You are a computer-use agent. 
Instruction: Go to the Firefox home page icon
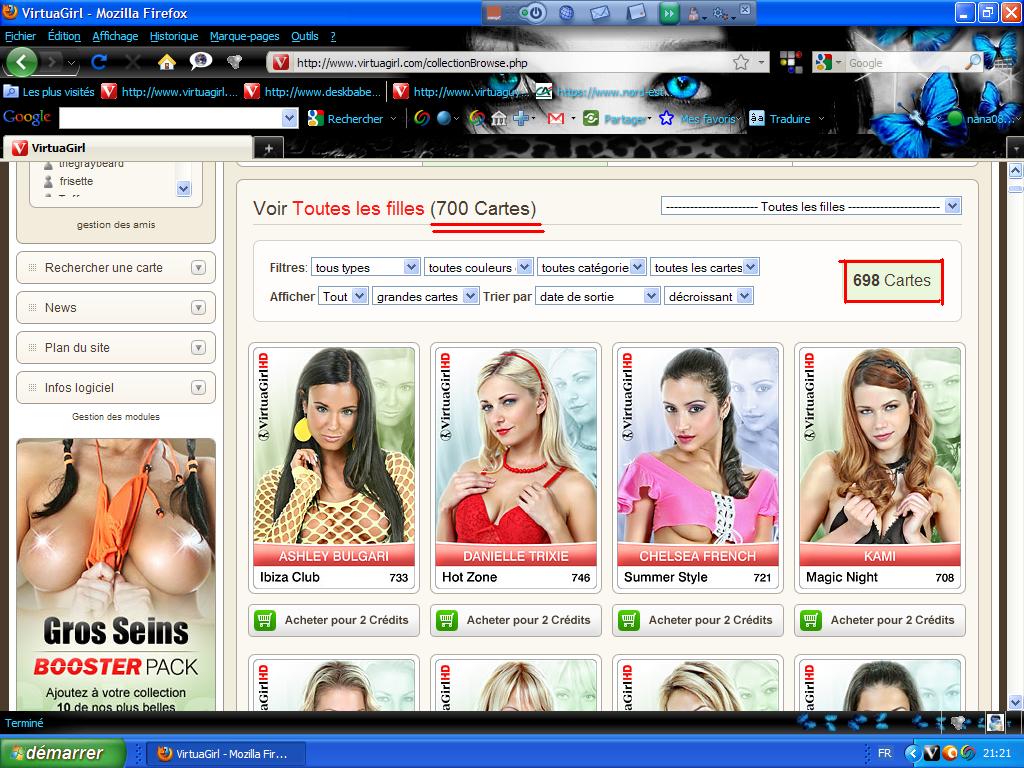[167, 62]
